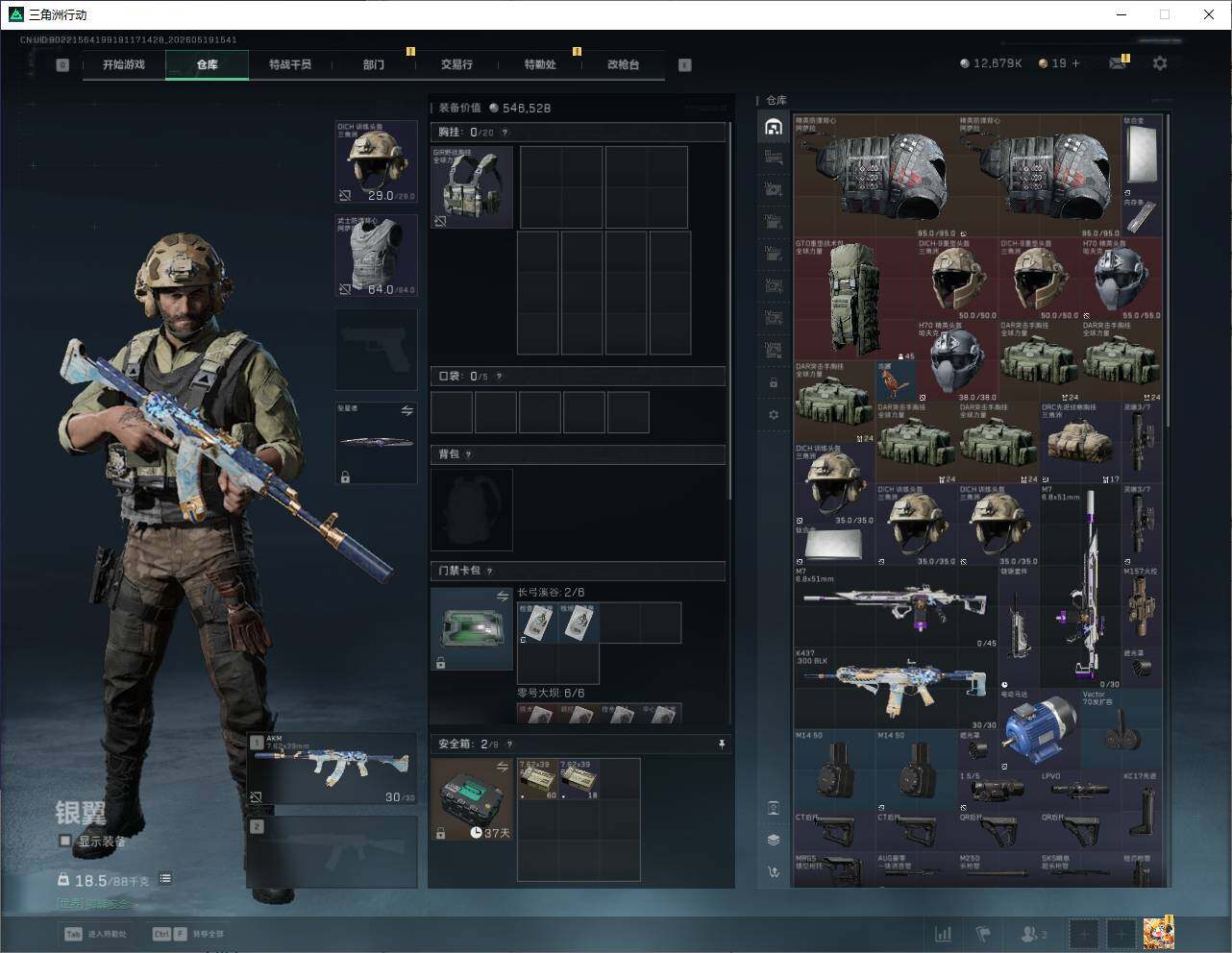Click the help icon beside 胸挂 0/20
The width and height of the screenshot is (1232, 953).
click(505, 133)
